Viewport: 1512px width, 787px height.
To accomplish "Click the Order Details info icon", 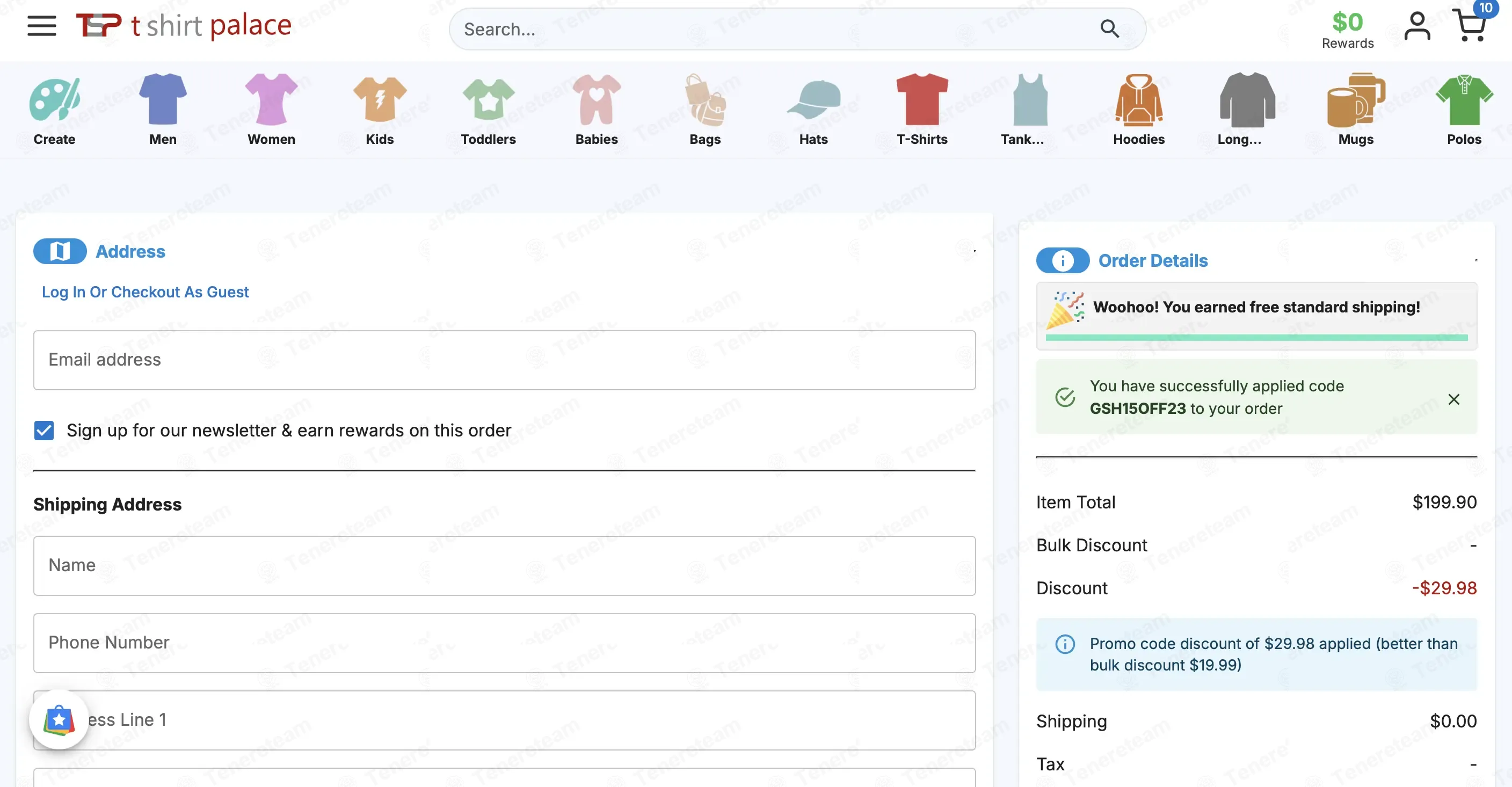I will pos(1063,260).
